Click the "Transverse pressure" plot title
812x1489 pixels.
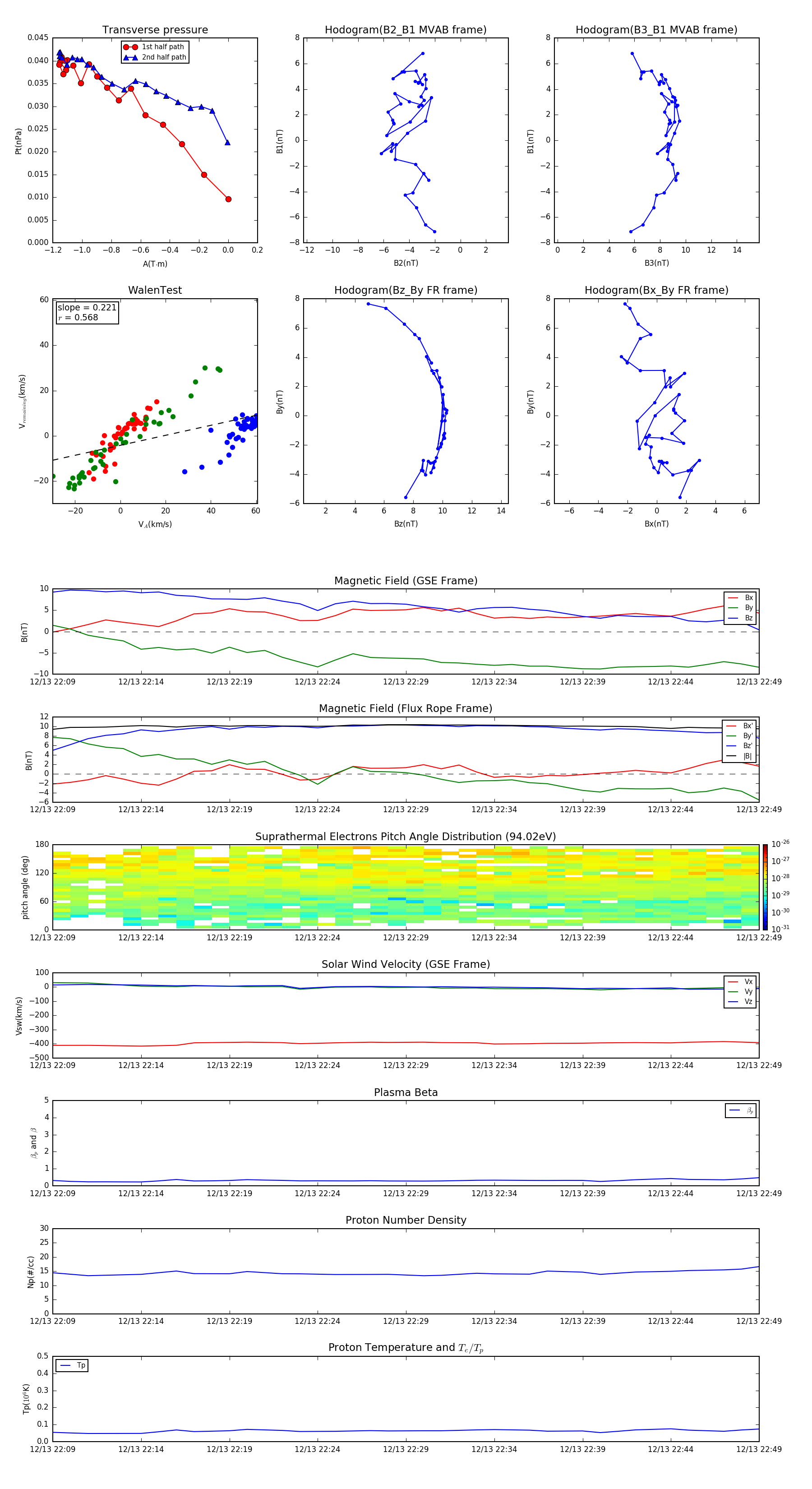tap(155, 29)
